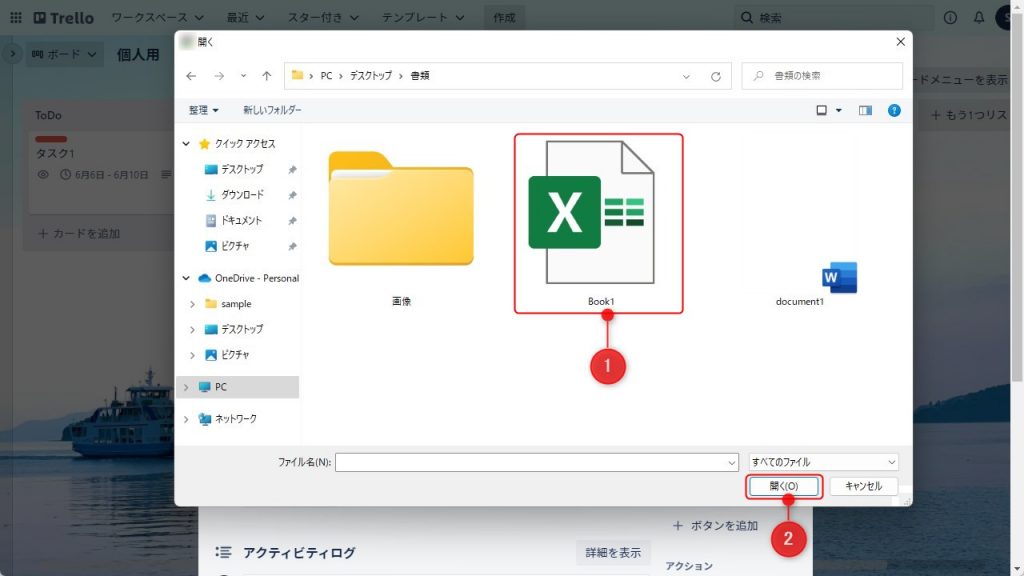The height and width of the screenshot is (576, 1024).
Task: Click the Trello page vertical scrollbar
Action: click(x=1017, y=196)
